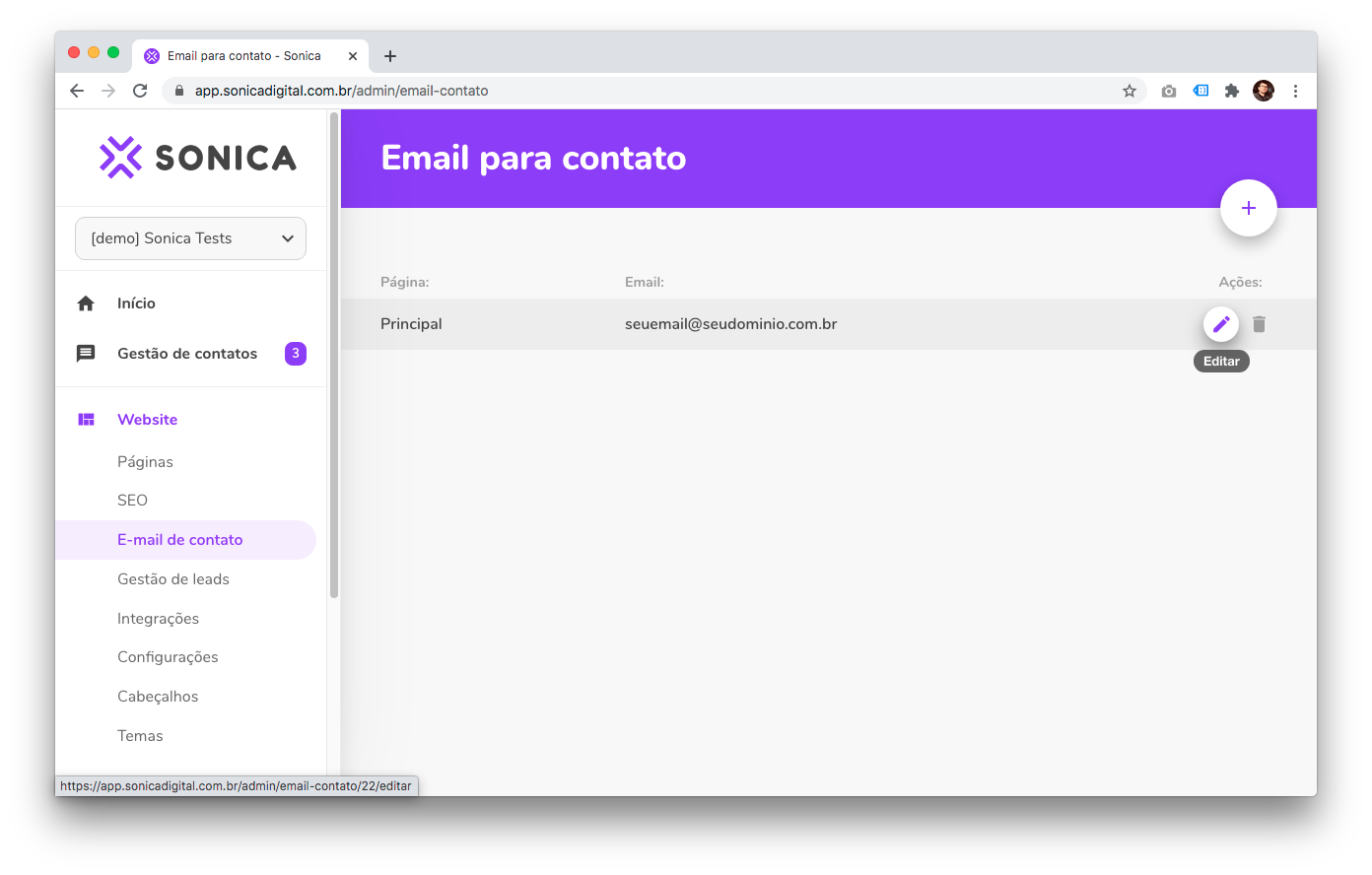Click the Email: column header
This screenshot has width=1372, height=875.
(x=645, y=282)
